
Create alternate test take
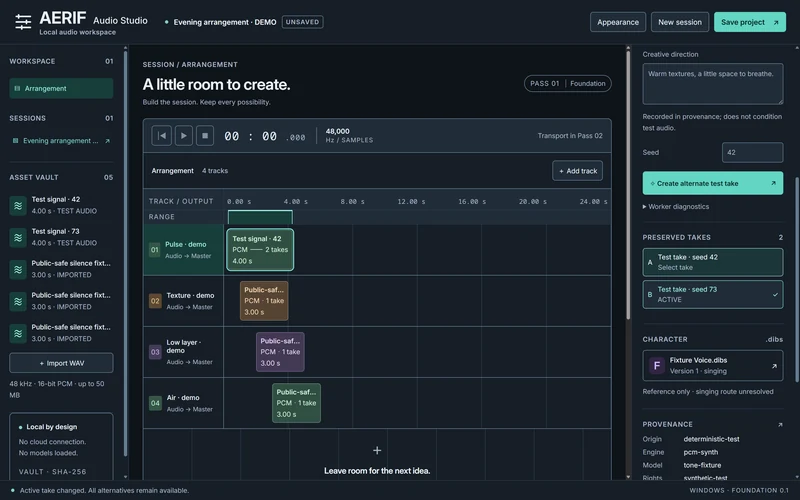point(713,183)
